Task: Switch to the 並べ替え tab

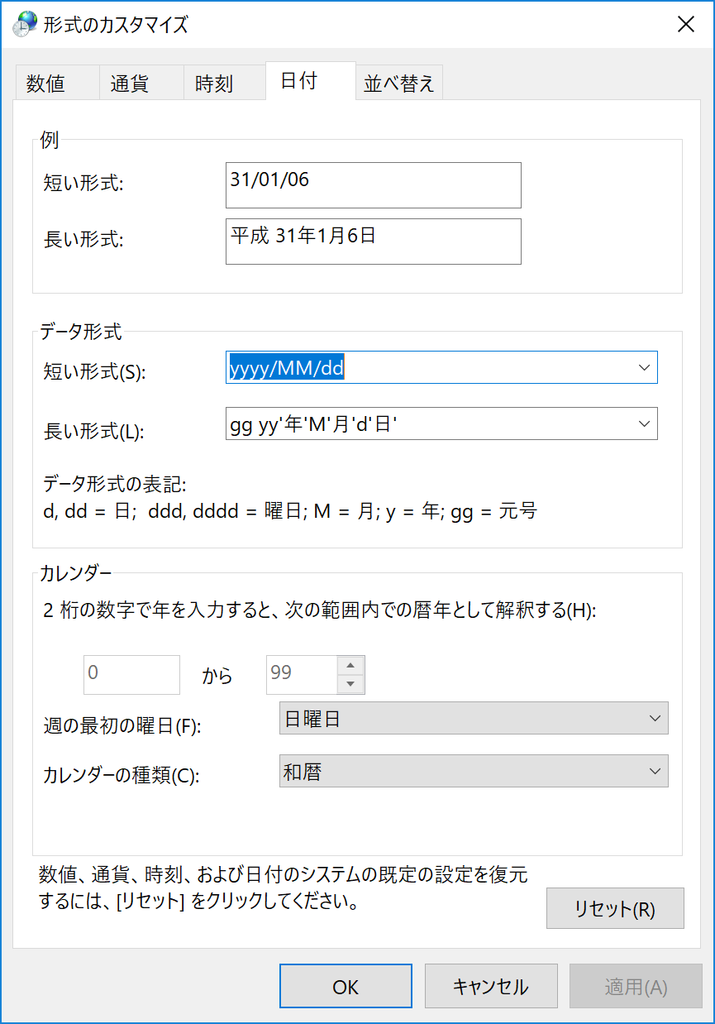Action: (399, 81)
